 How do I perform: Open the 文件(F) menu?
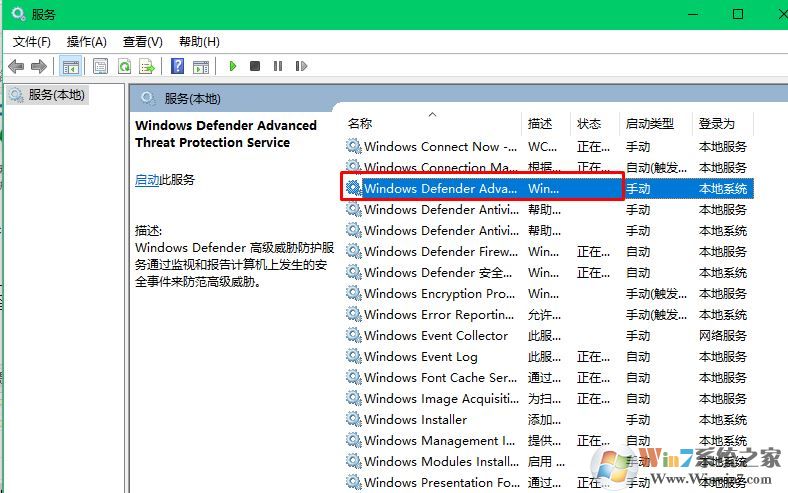click(x=32, y=42)
